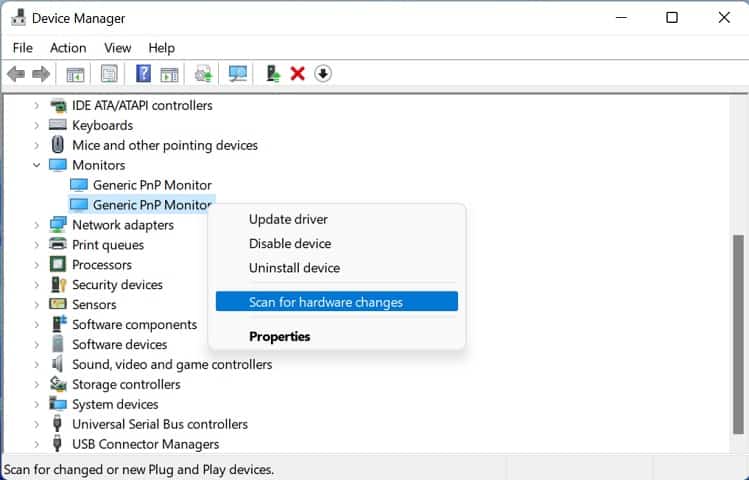
Task: Expand the Print queues node
Action: point(36,245)
